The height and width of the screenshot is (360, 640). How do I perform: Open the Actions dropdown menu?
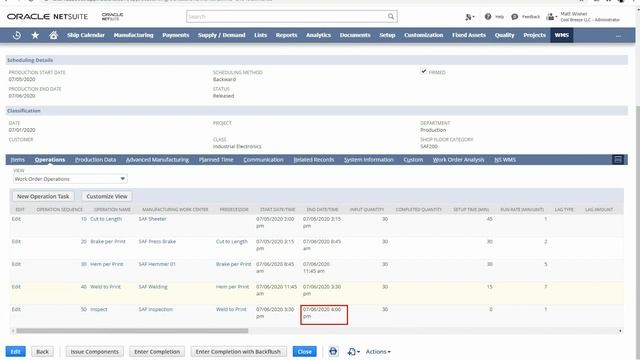tap(378, 351)
